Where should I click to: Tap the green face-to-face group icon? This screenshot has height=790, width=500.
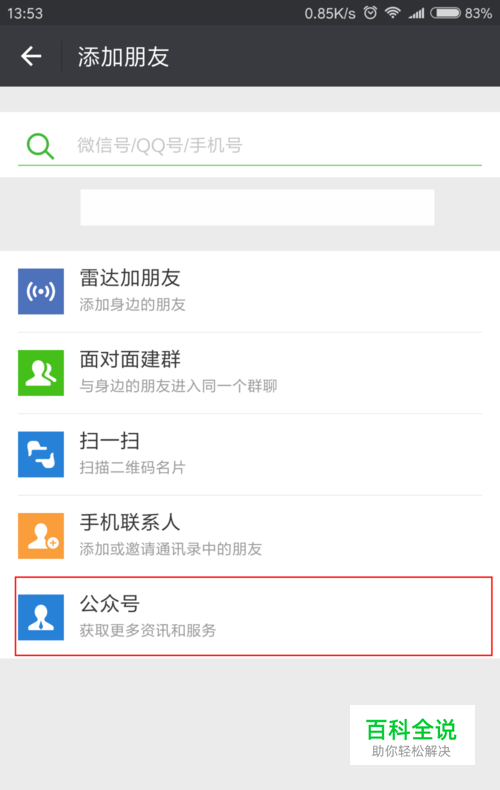41,373
